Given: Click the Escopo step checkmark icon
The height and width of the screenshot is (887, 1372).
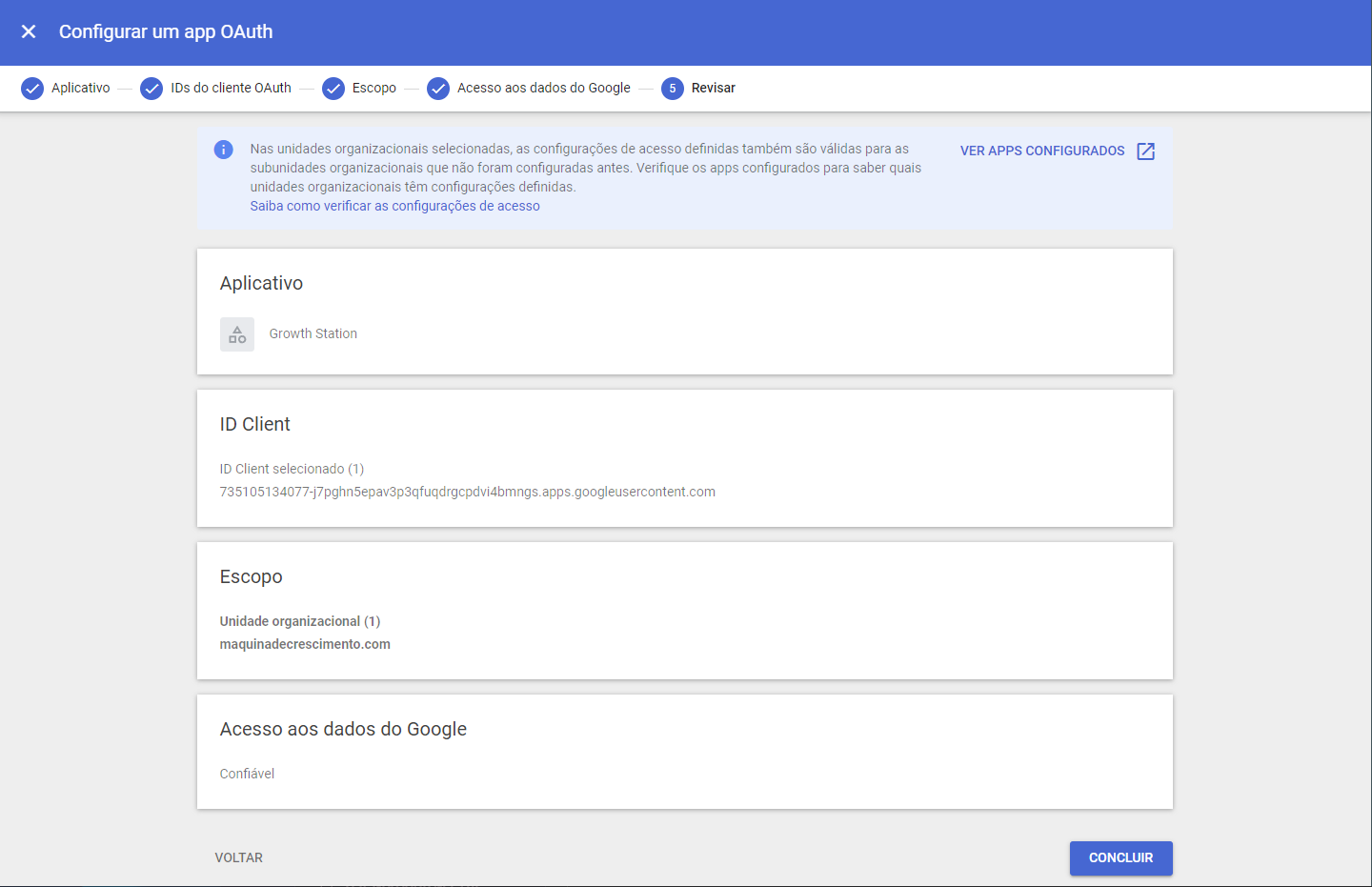Looking at the screenshot, I should coord(333,89).
